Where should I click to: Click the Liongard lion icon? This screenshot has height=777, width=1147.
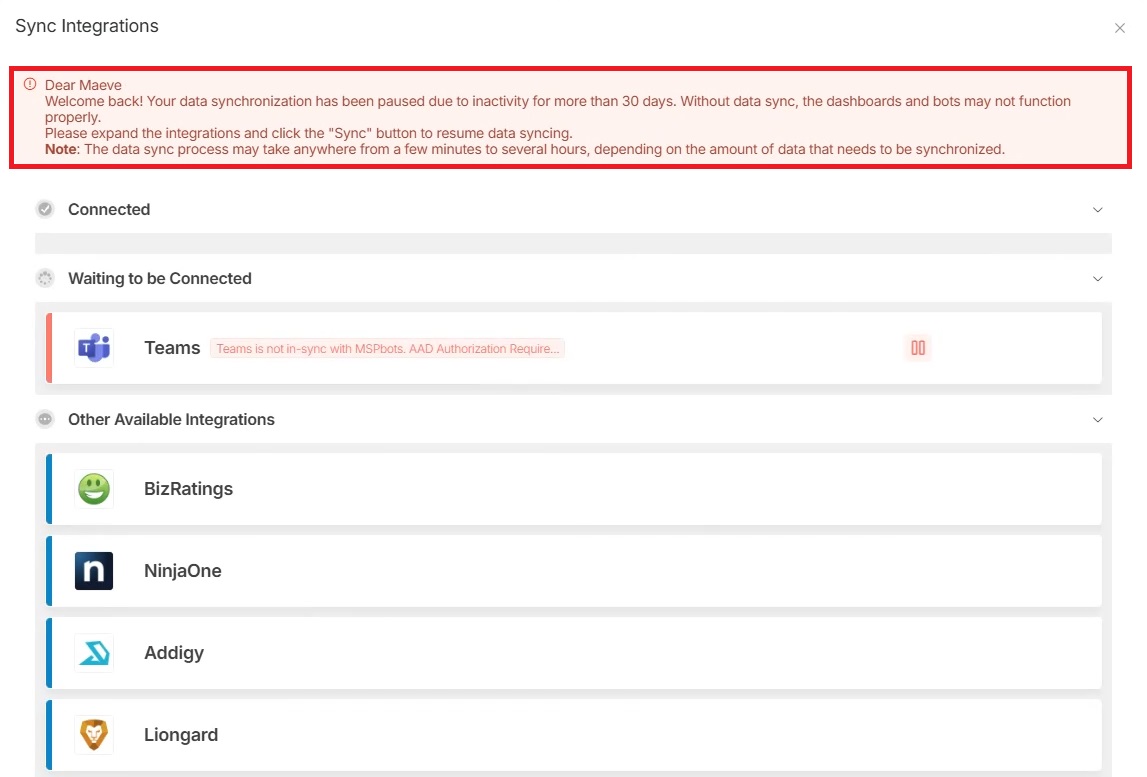click(x=93, y=734)
